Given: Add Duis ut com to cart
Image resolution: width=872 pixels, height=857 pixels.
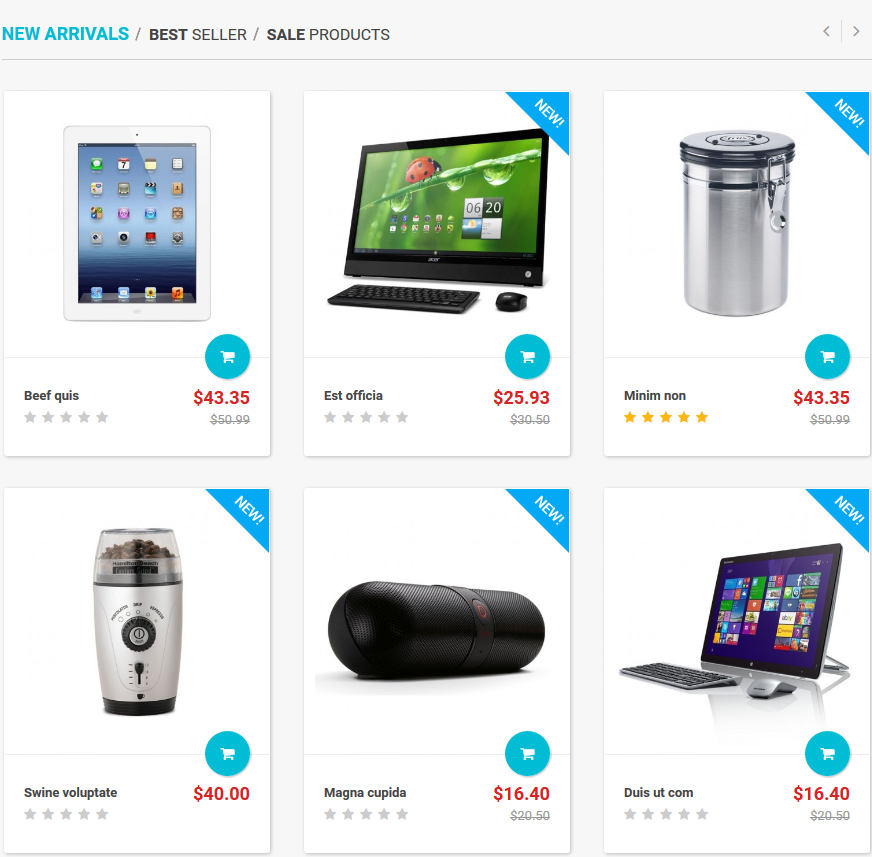Looking at the screenshot, I should tap(828, 754).
